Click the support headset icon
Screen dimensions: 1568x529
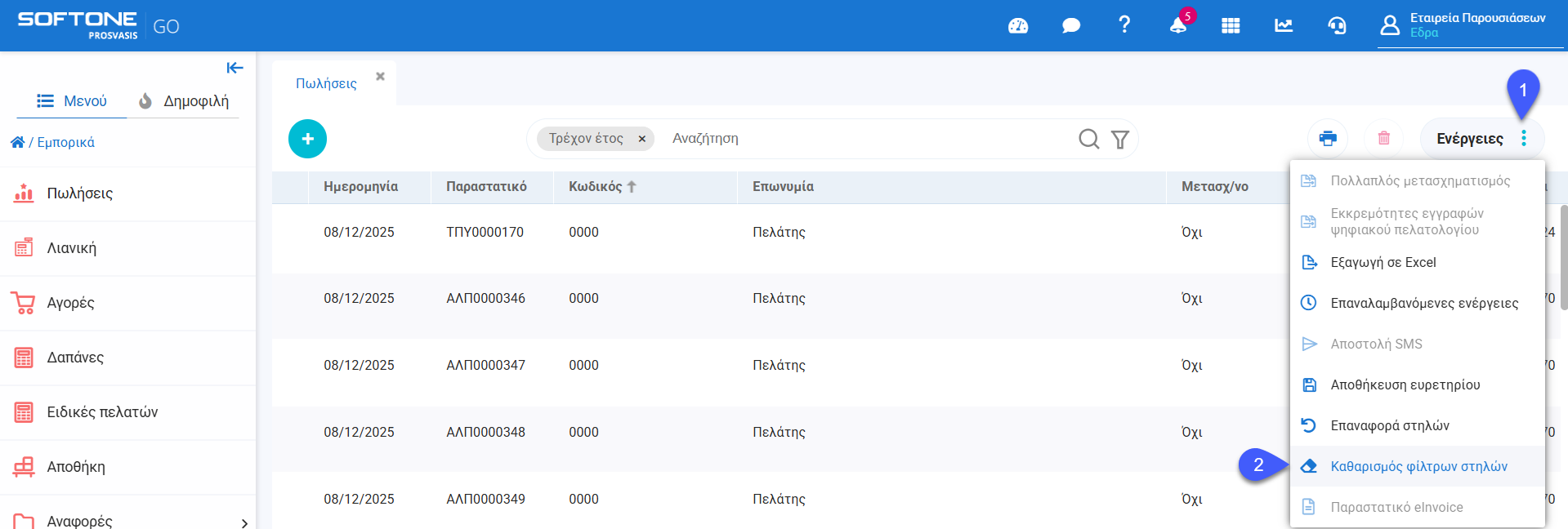[x=1337, y=26]
